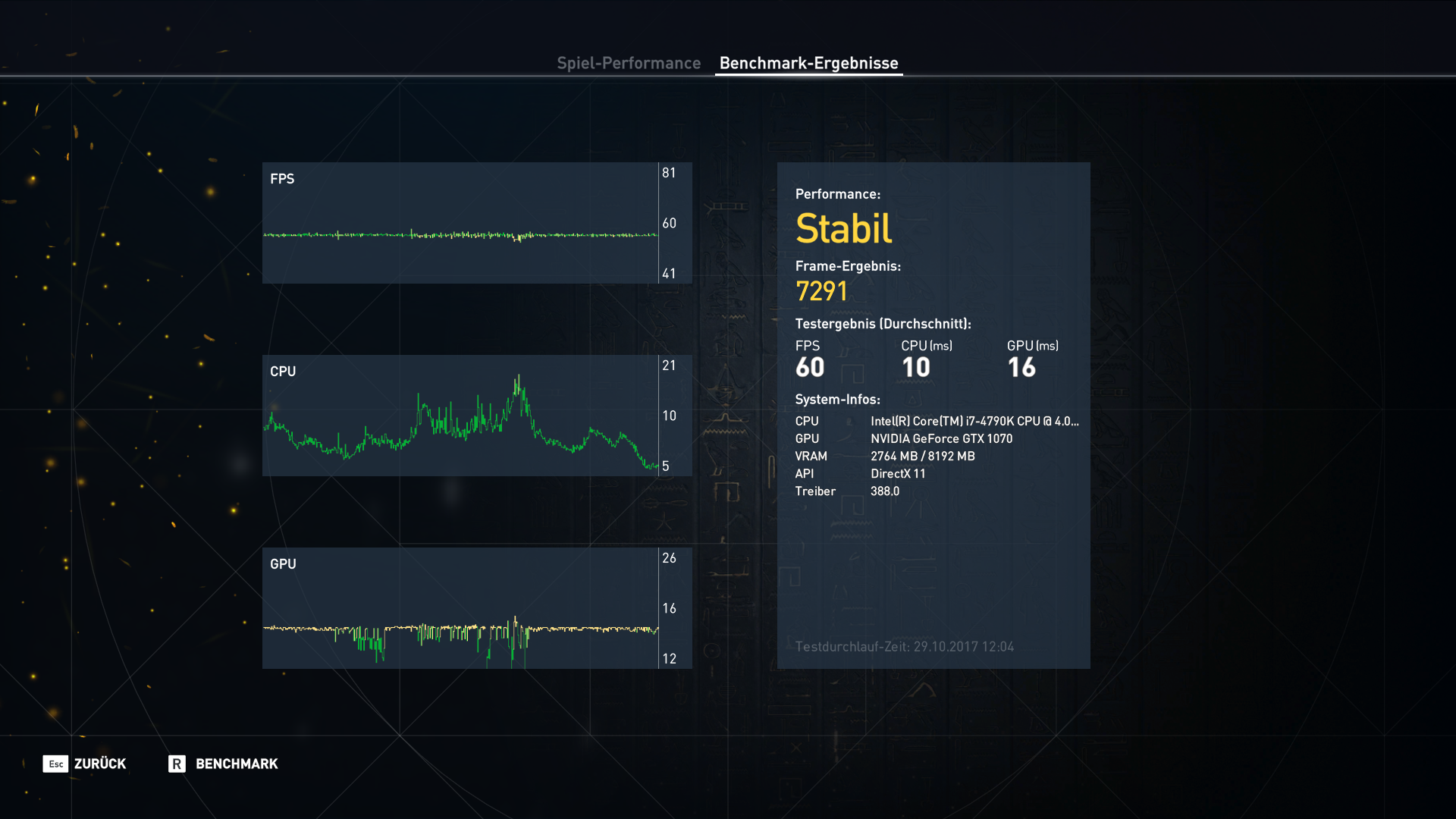Click the VRAM usage value
The height and width of the screenshot is (819, 1456).
pos(922,456)
